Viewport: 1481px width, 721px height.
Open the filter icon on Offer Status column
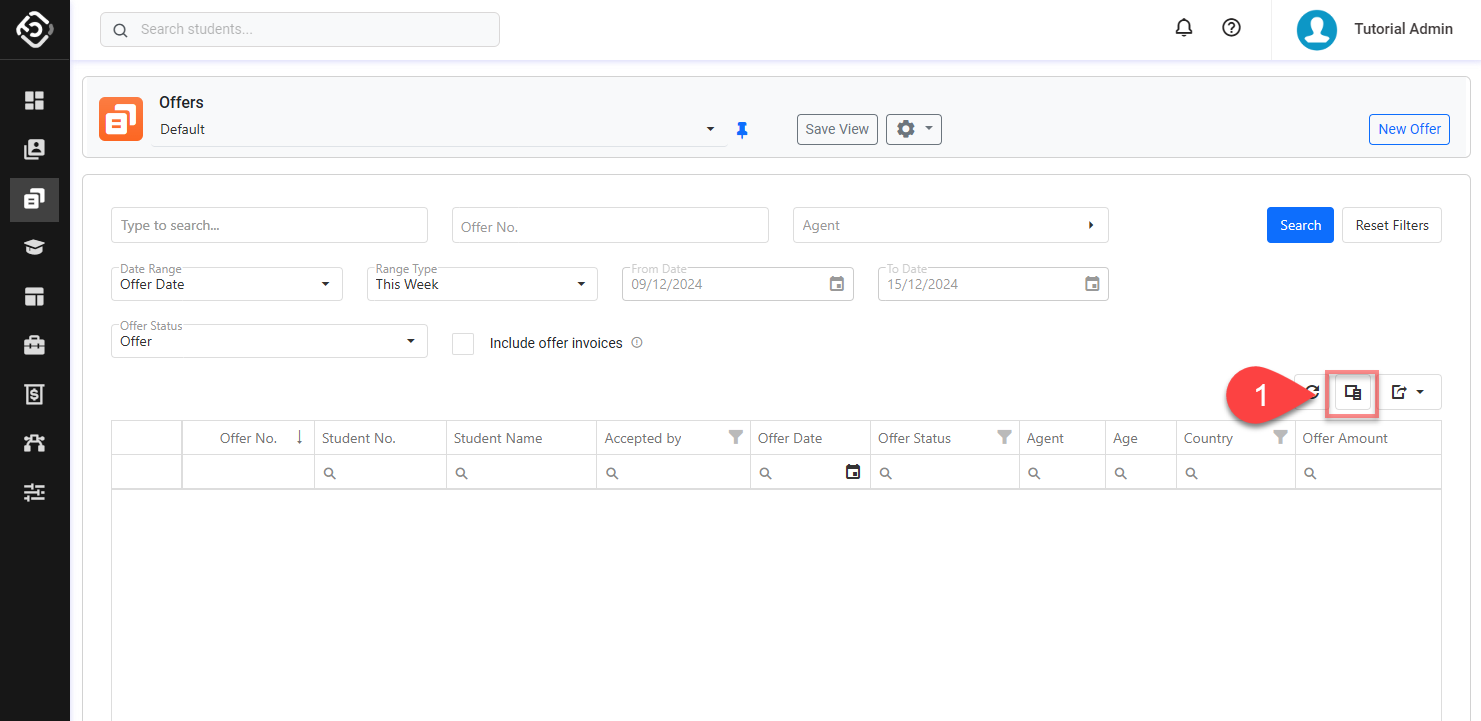click(1005, 437)
